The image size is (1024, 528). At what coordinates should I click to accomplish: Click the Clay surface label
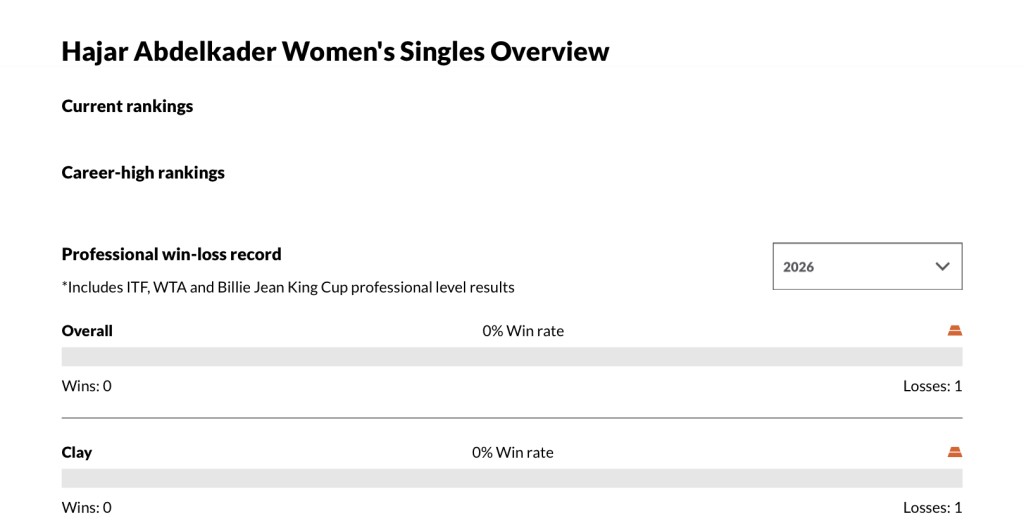point(77,452)
